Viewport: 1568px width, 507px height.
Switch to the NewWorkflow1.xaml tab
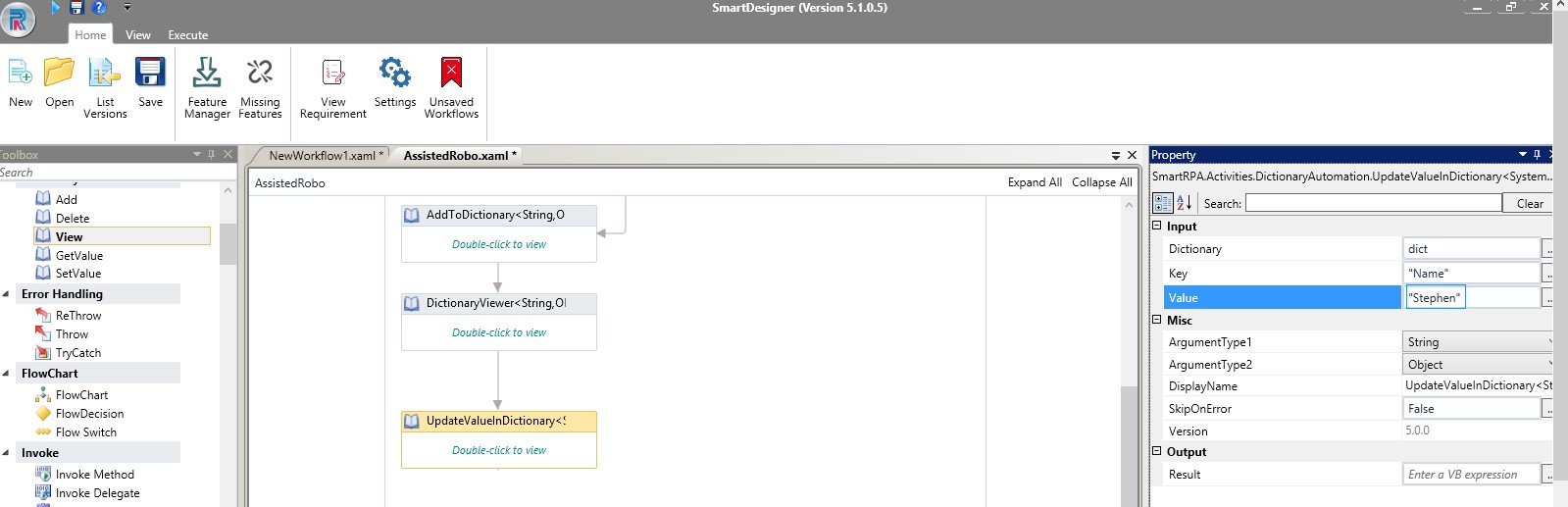coord(322,156)
